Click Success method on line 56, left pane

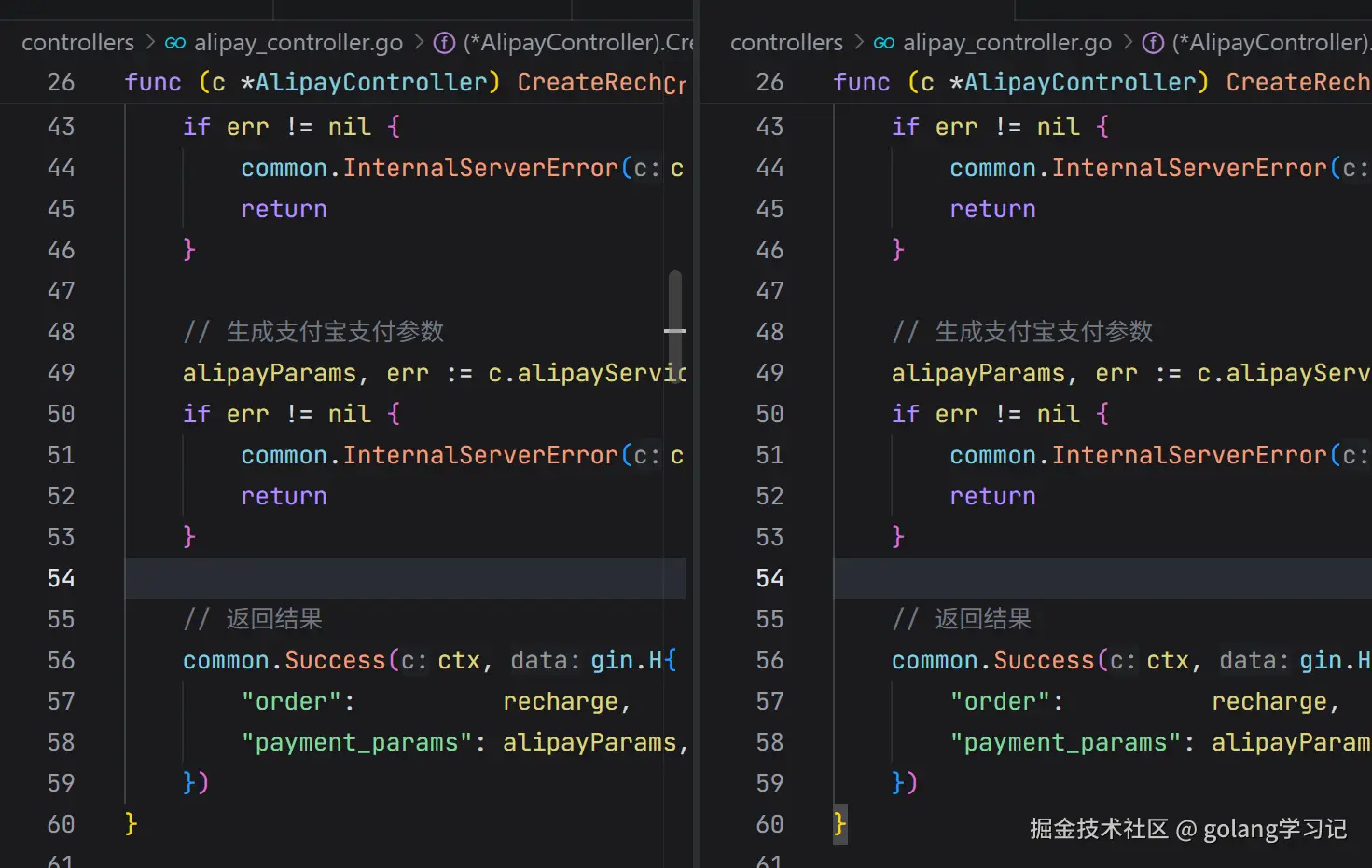point(335,660)
